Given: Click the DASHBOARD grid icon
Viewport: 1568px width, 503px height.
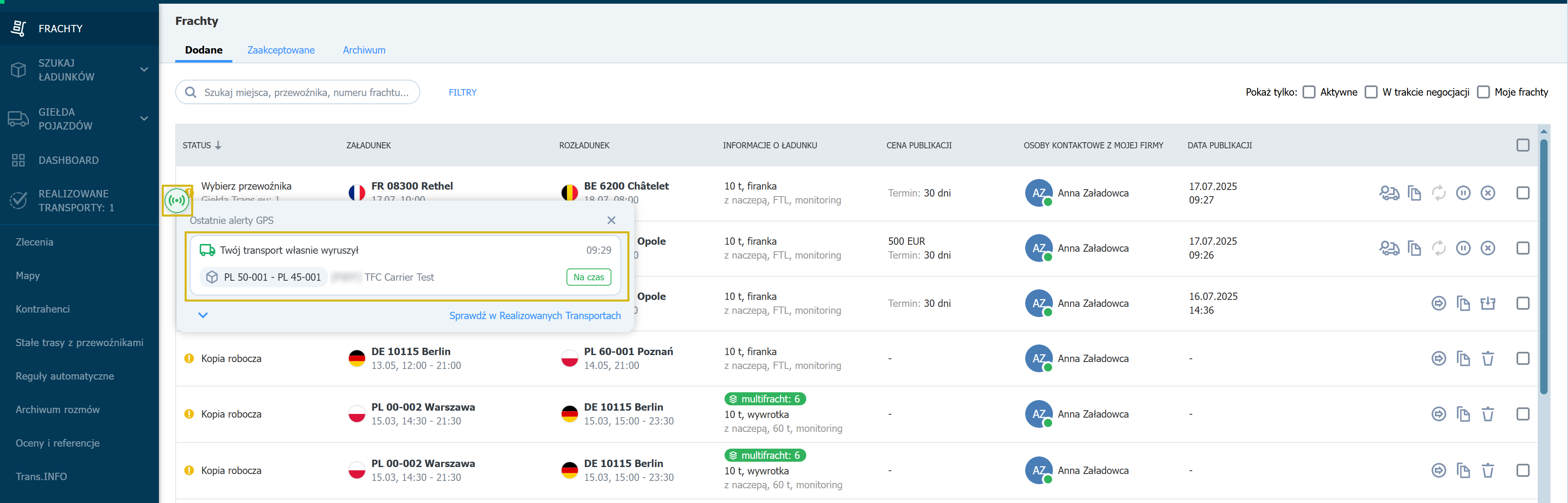Looking at the screenshot, I should pyautogui.click(x=19, y=160).
